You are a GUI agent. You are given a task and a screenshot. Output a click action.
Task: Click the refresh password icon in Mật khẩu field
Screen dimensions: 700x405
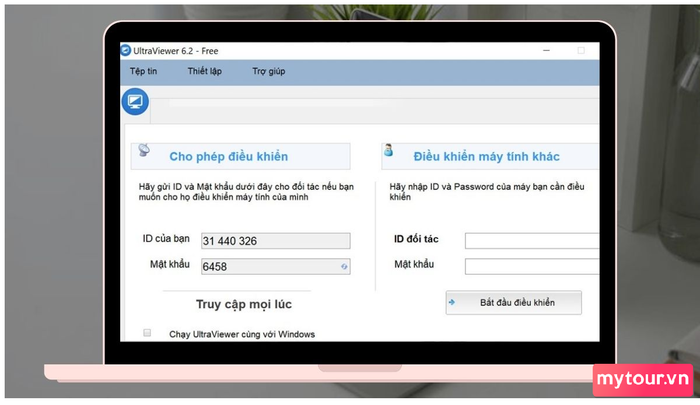(344, 267)
